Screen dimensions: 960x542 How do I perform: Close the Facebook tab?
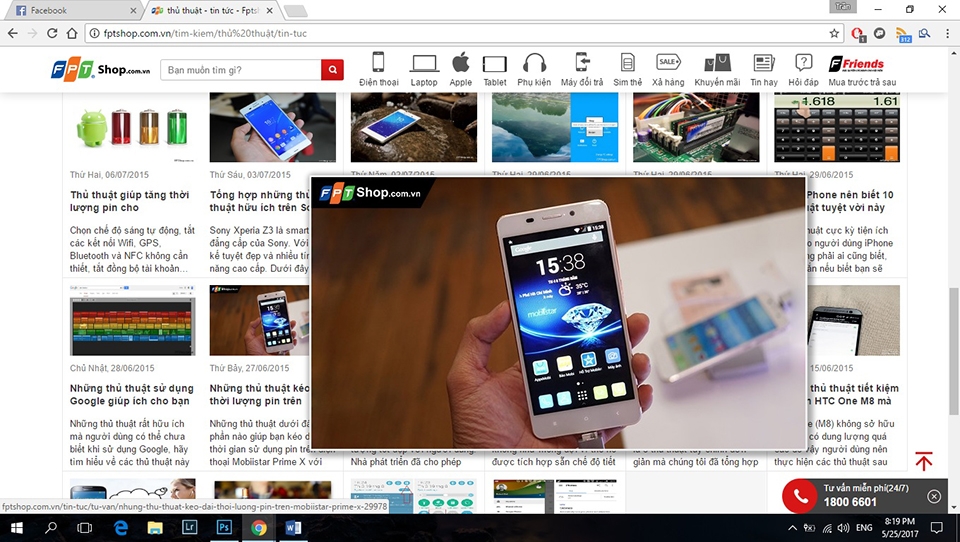133,10
